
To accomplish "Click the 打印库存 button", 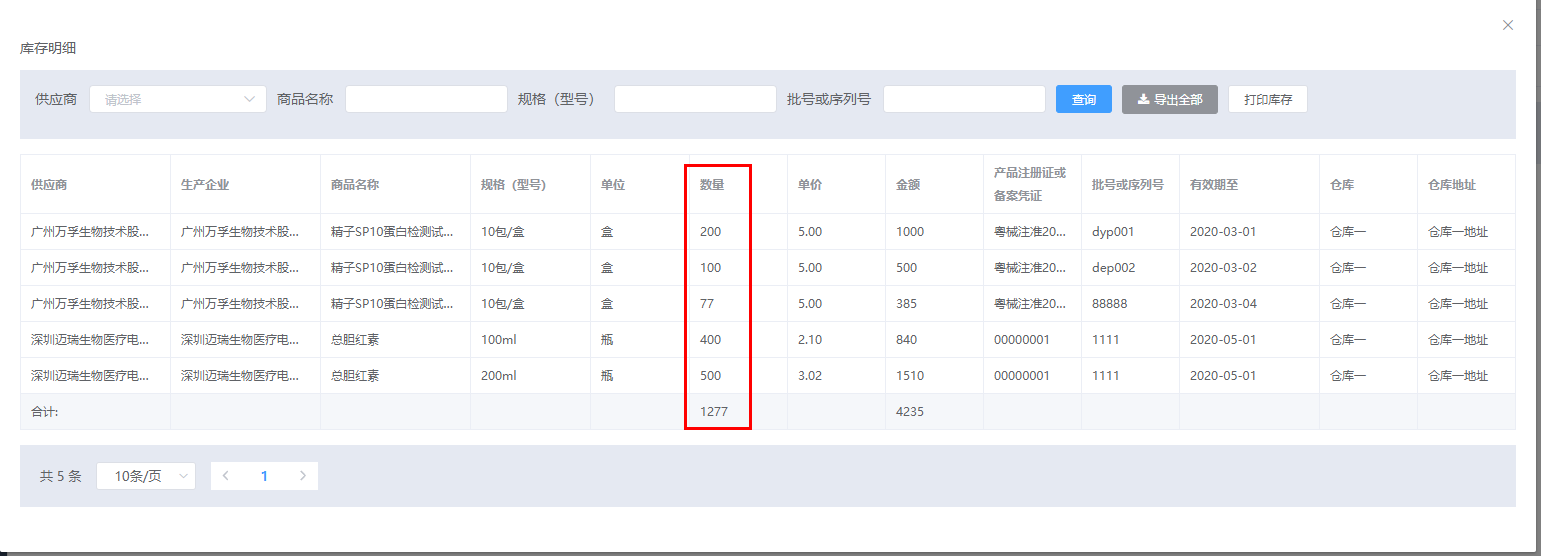I will click(x=1267, y=99).
